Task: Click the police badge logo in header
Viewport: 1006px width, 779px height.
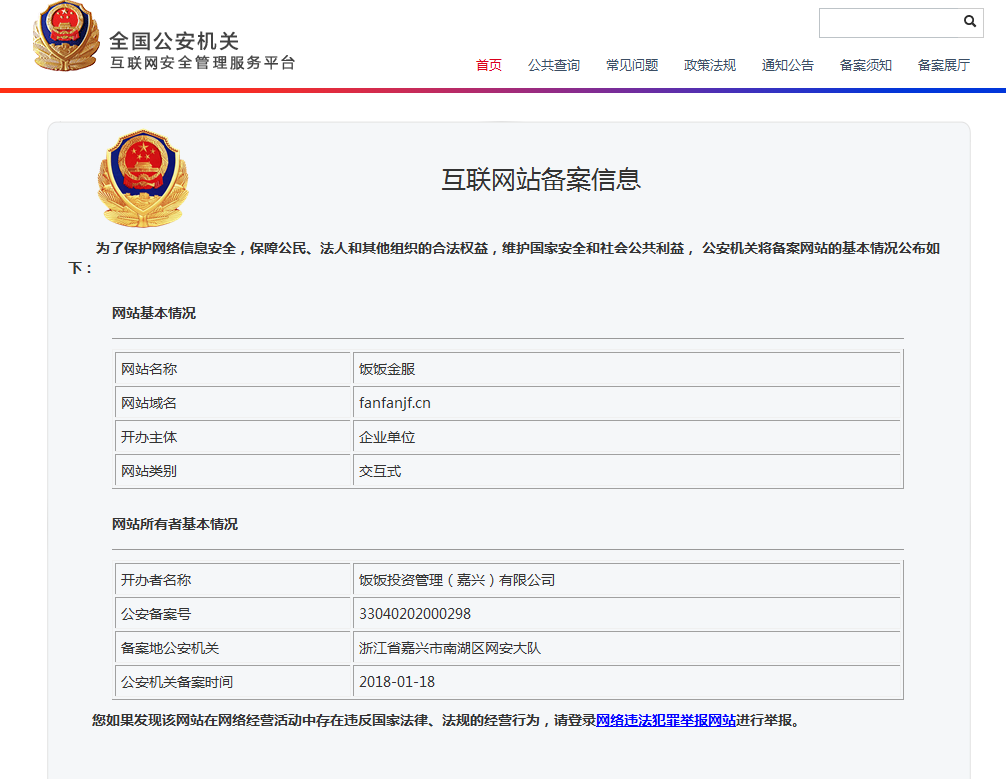Action: pos(66,36)
